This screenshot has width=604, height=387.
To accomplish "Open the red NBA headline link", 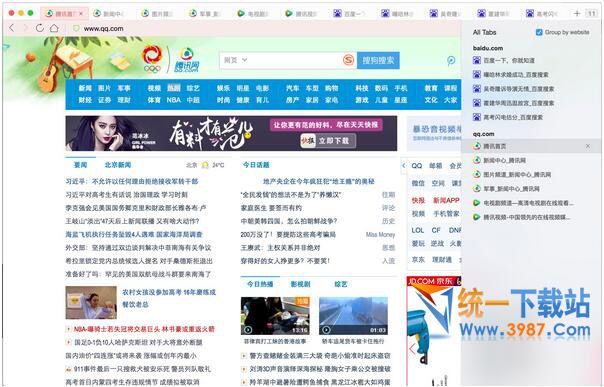I will click(144, 329).
